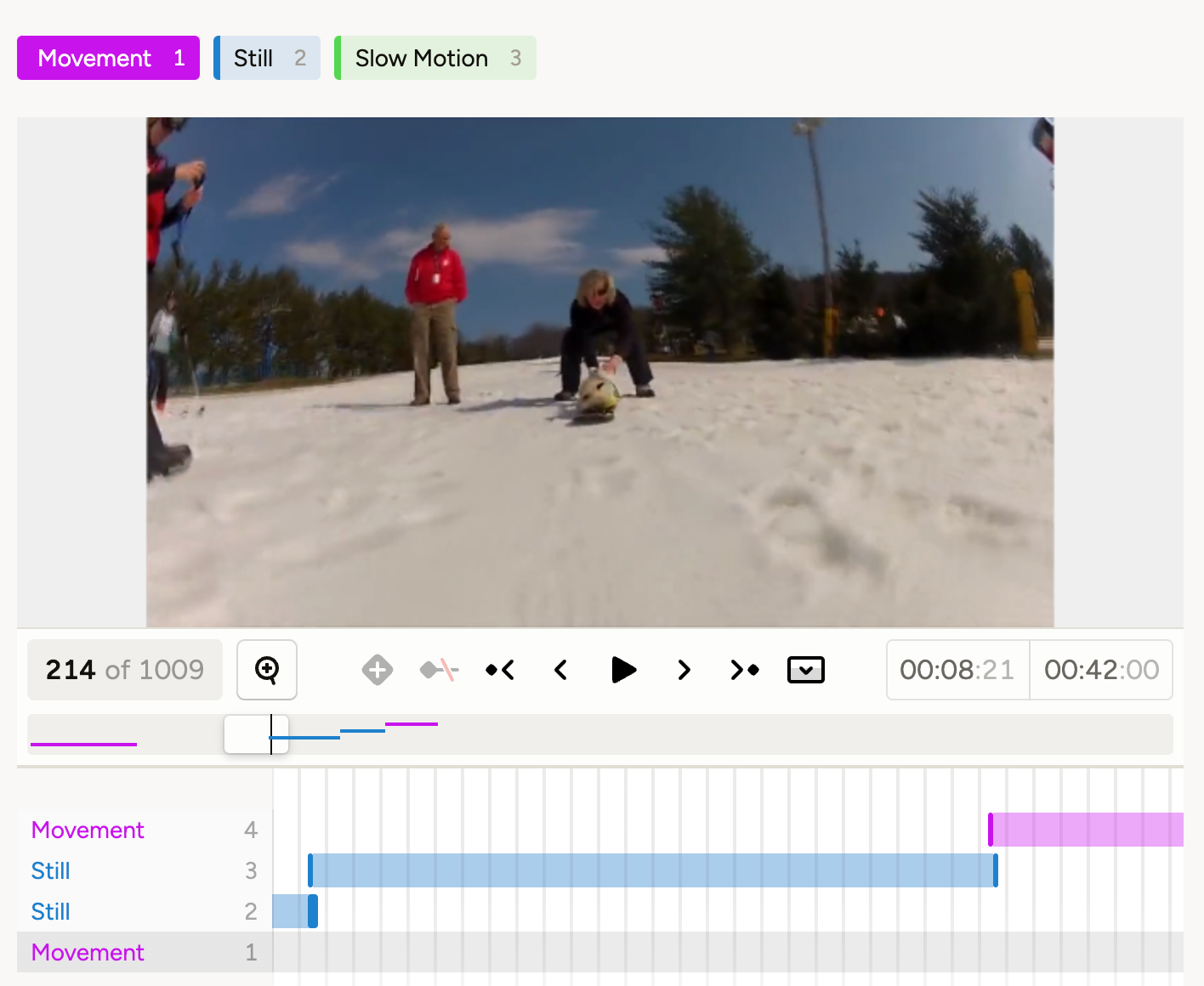Step forward one frame

[x=684, y=670]
